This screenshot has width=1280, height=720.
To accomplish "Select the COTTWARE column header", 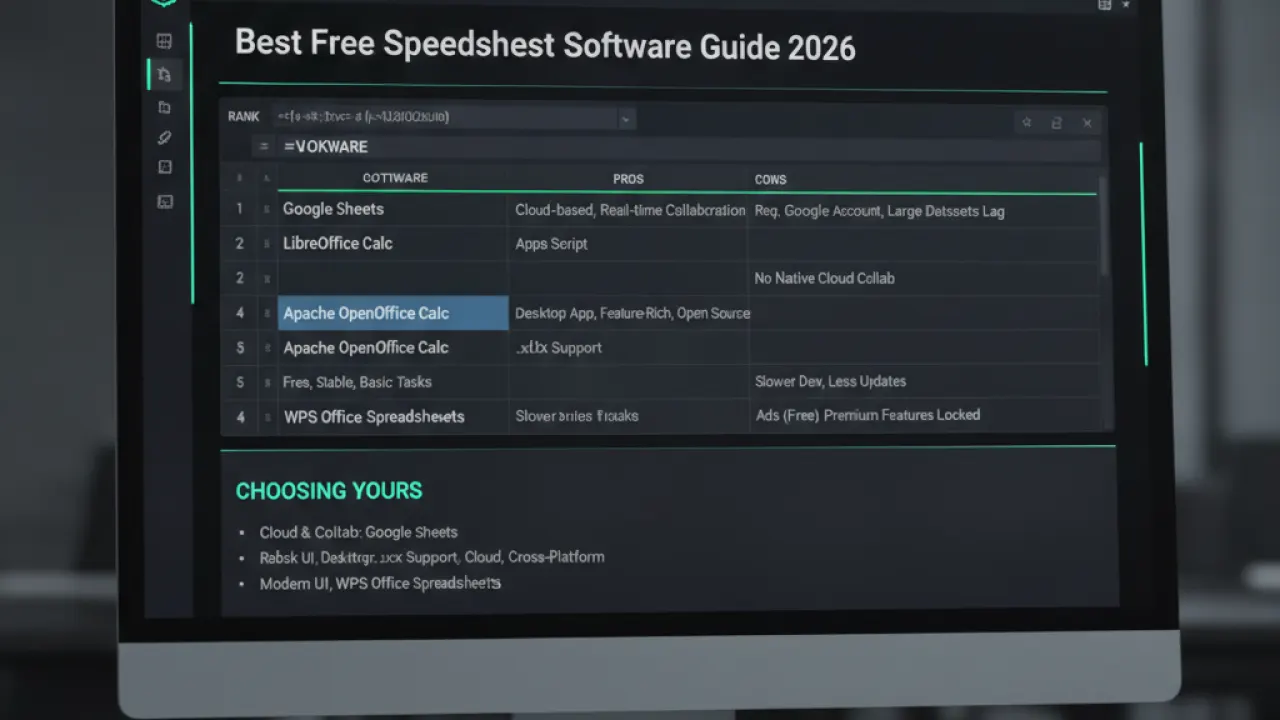I will pyautogui.click(x=395, y=178).
